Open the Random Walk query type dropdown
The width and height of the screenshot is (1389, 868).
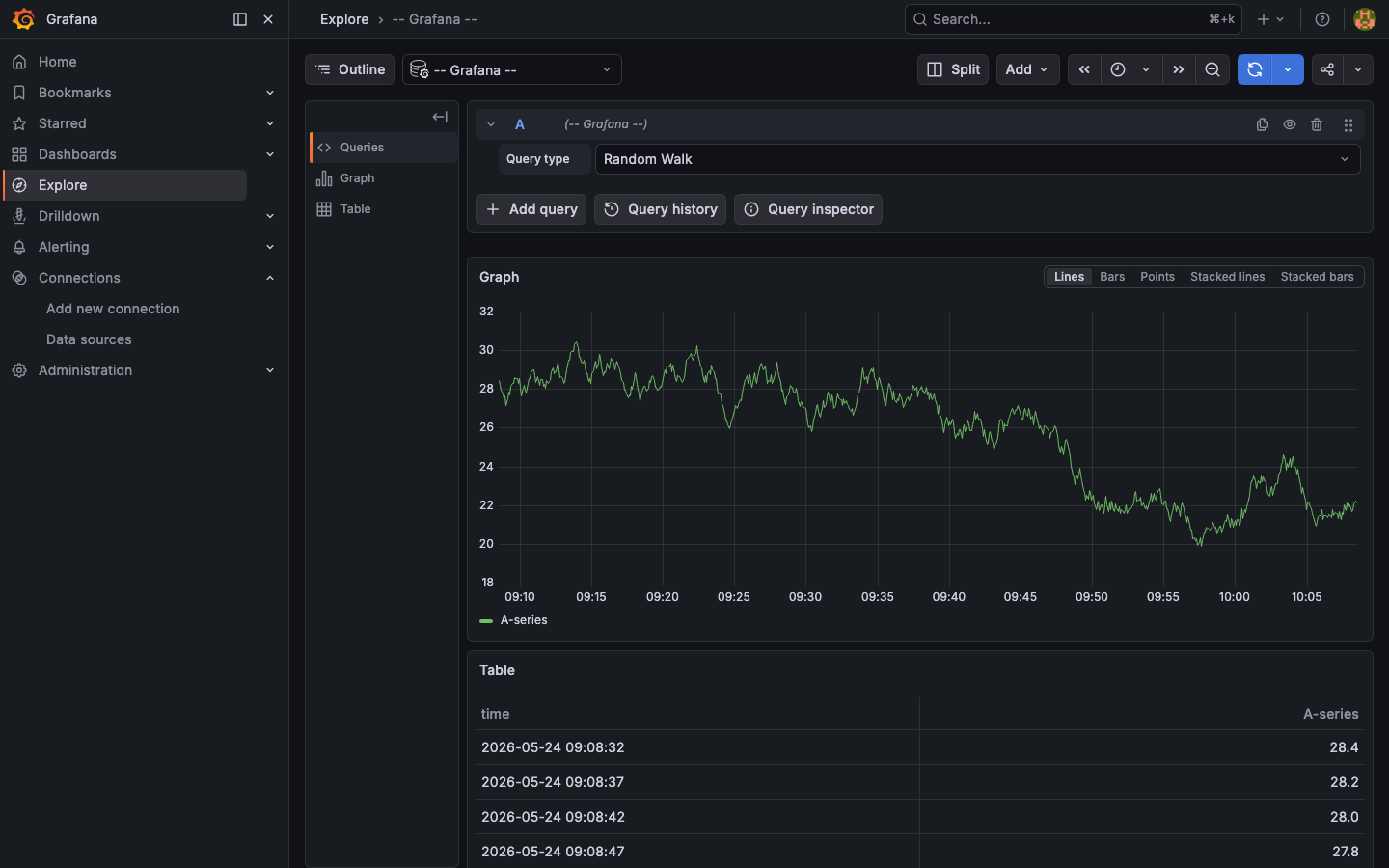click(x=978, y=159)
